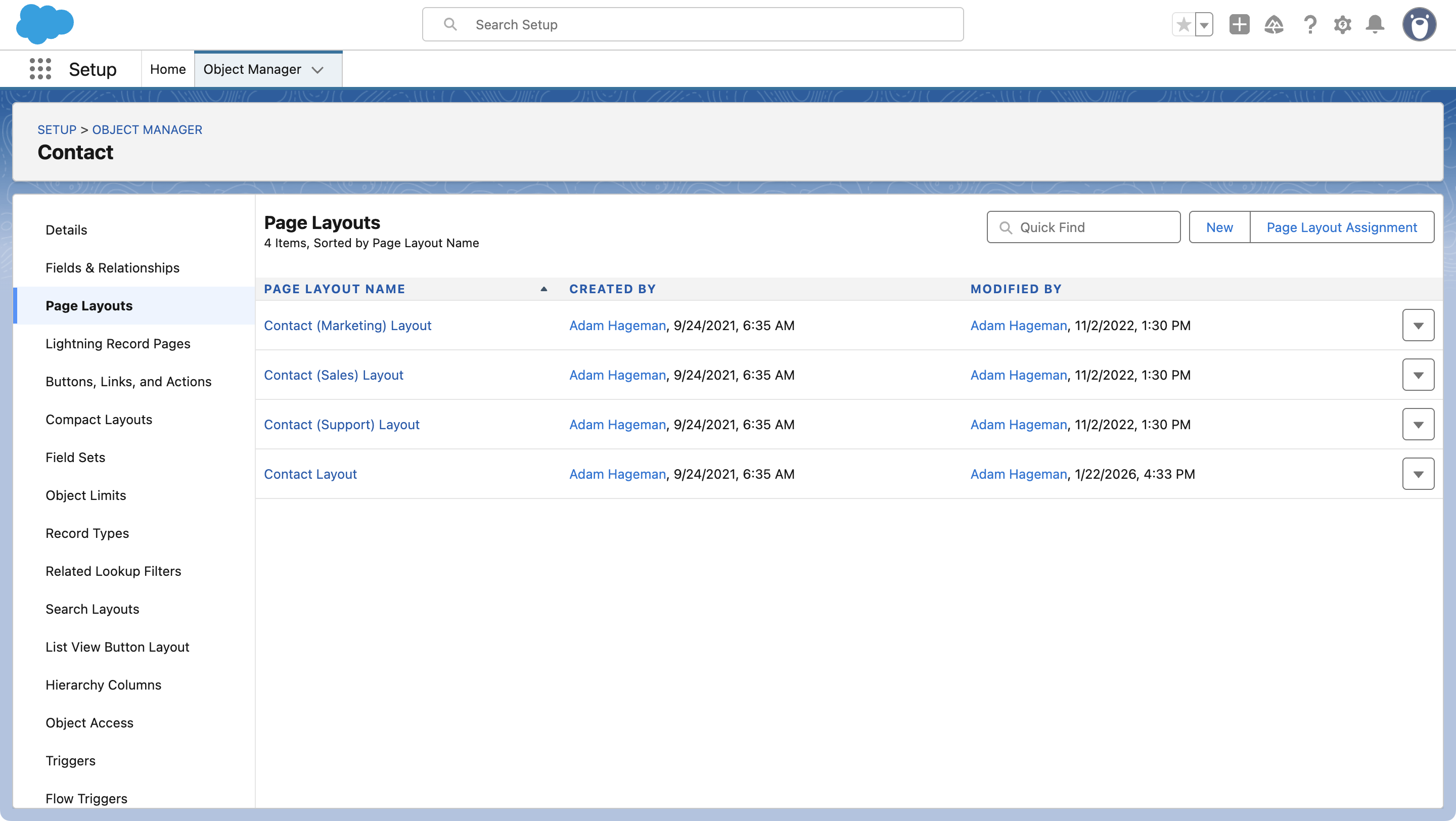The image size is (1456, 821).
Task: Open the Contact (Marketing) Layout link
Action: click(x=348, y=326)
